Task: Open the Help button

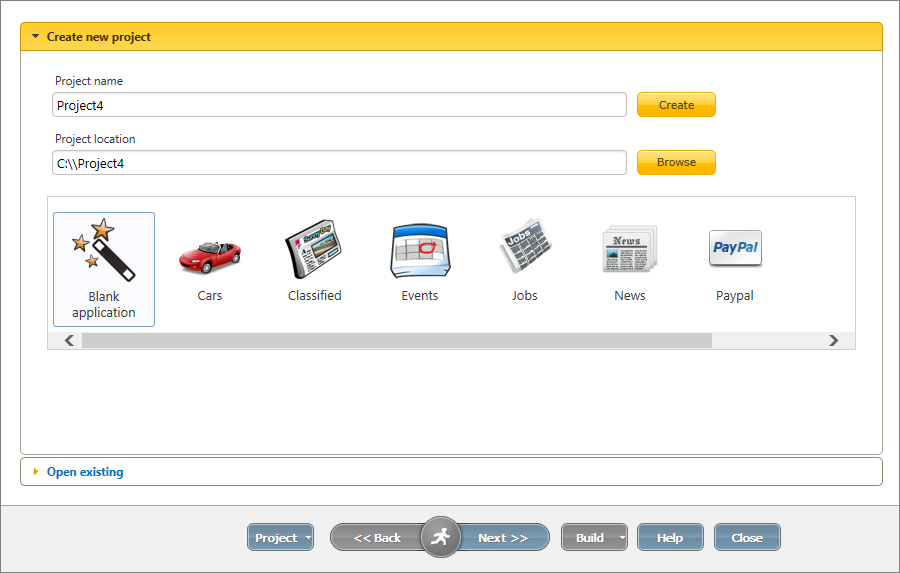Action: point(670,538)
